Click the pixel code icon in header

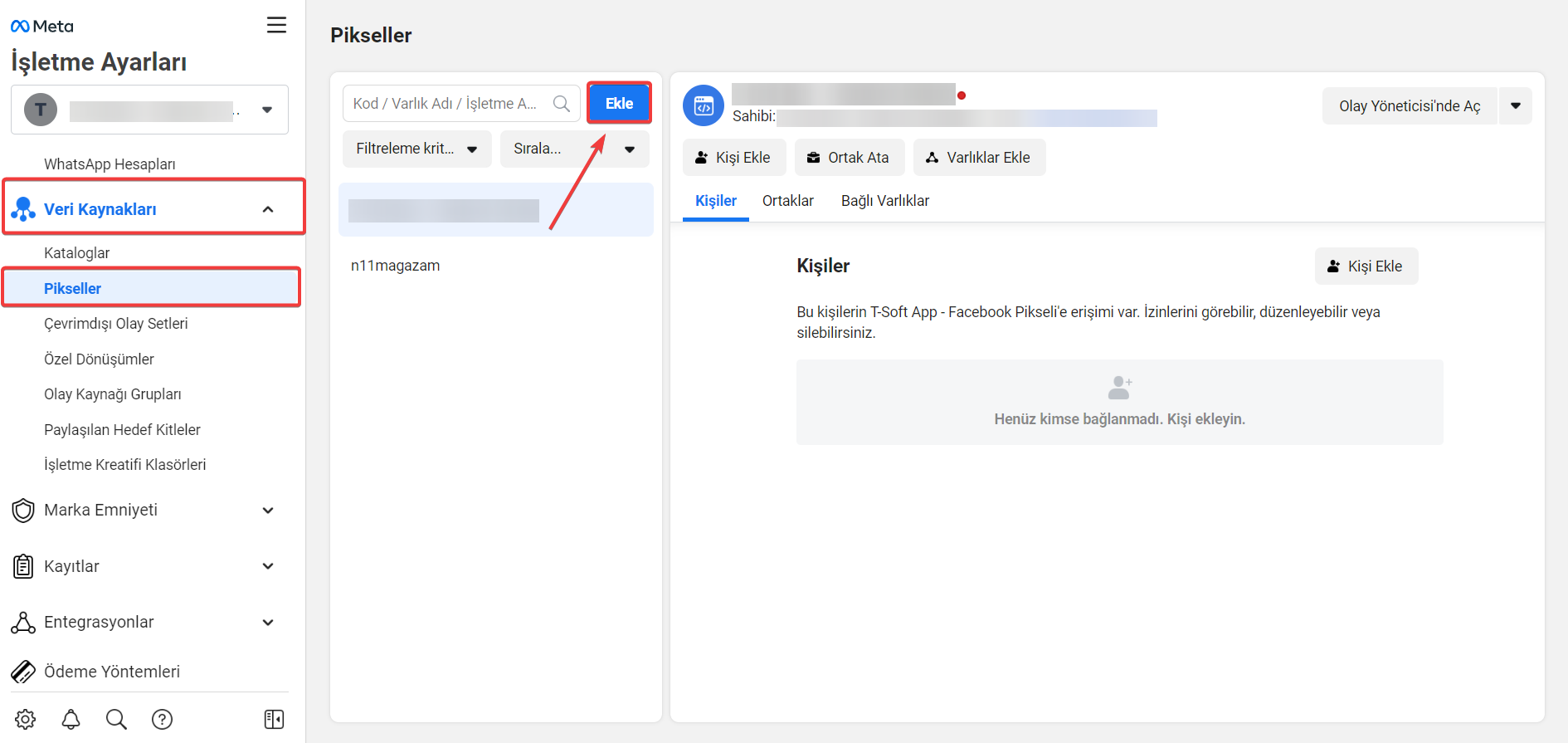click(704, 105)
